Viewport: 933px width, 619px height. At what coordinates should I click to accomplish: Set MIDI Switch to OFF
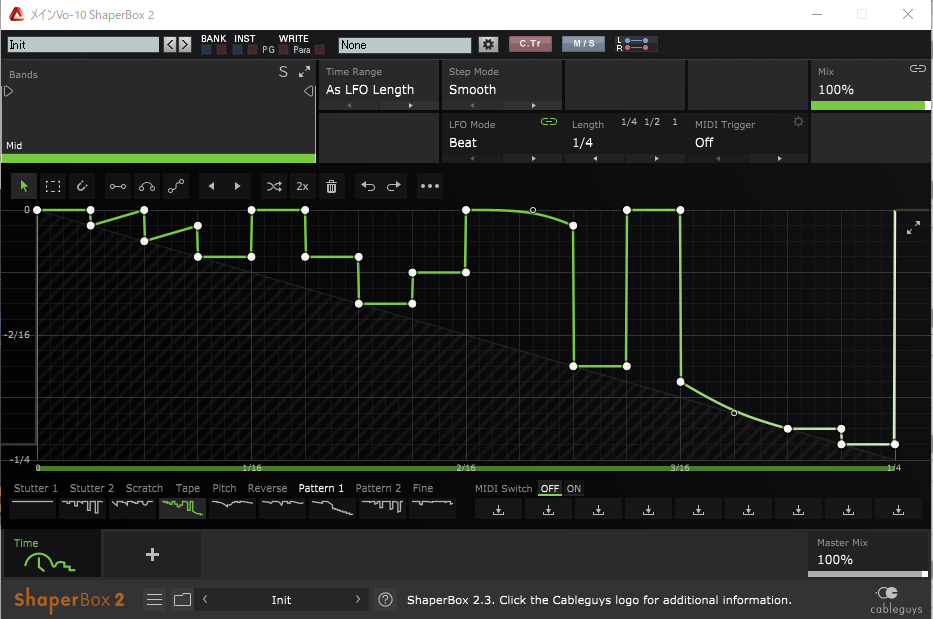[x=550, y=489]
